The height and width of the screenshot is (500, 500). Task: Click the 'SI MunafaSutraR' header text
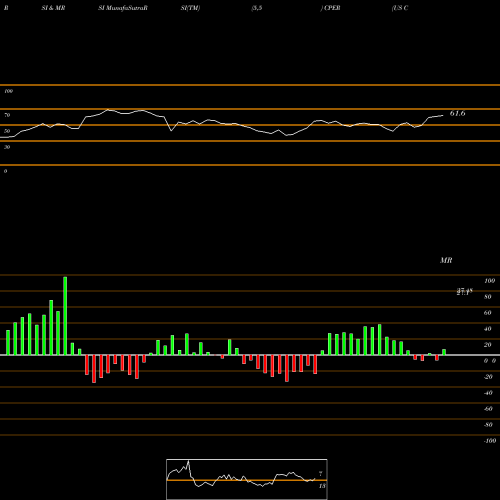(x=123, y=8)
